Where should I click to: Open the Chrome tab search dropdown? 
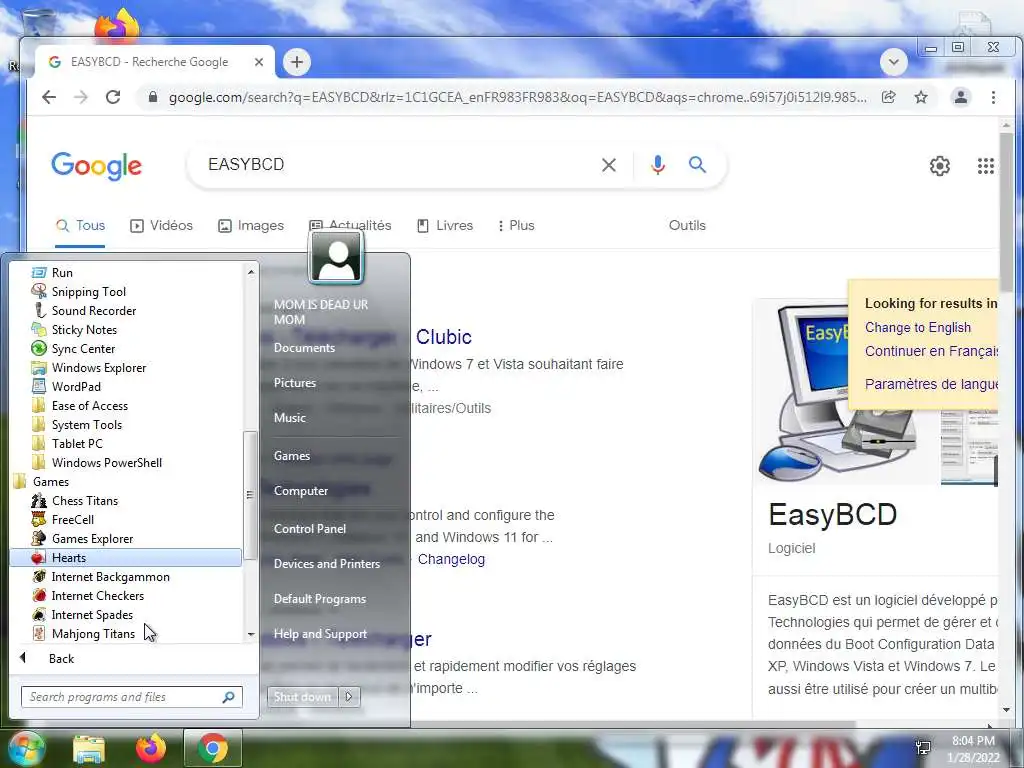(893, 62)
